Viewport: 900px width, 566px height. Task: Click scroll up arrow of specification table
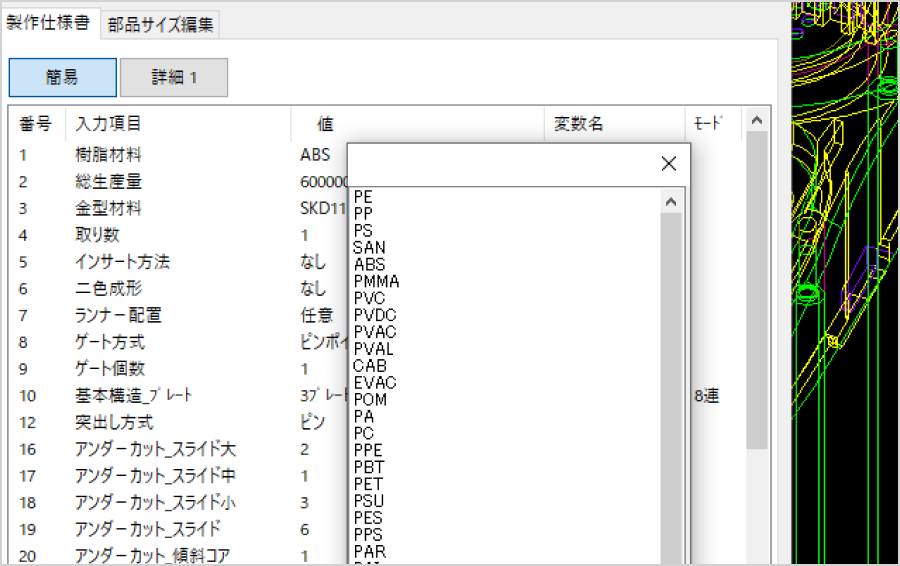click(756, 121)
